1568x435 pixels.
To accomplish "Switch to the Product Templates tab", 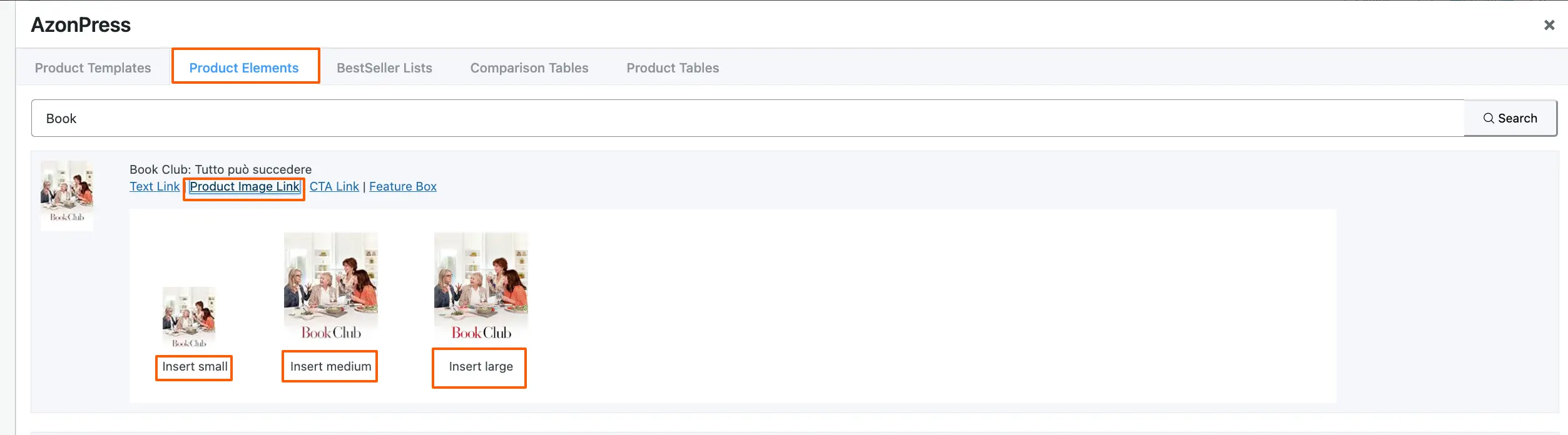I will tap(93, 67).
